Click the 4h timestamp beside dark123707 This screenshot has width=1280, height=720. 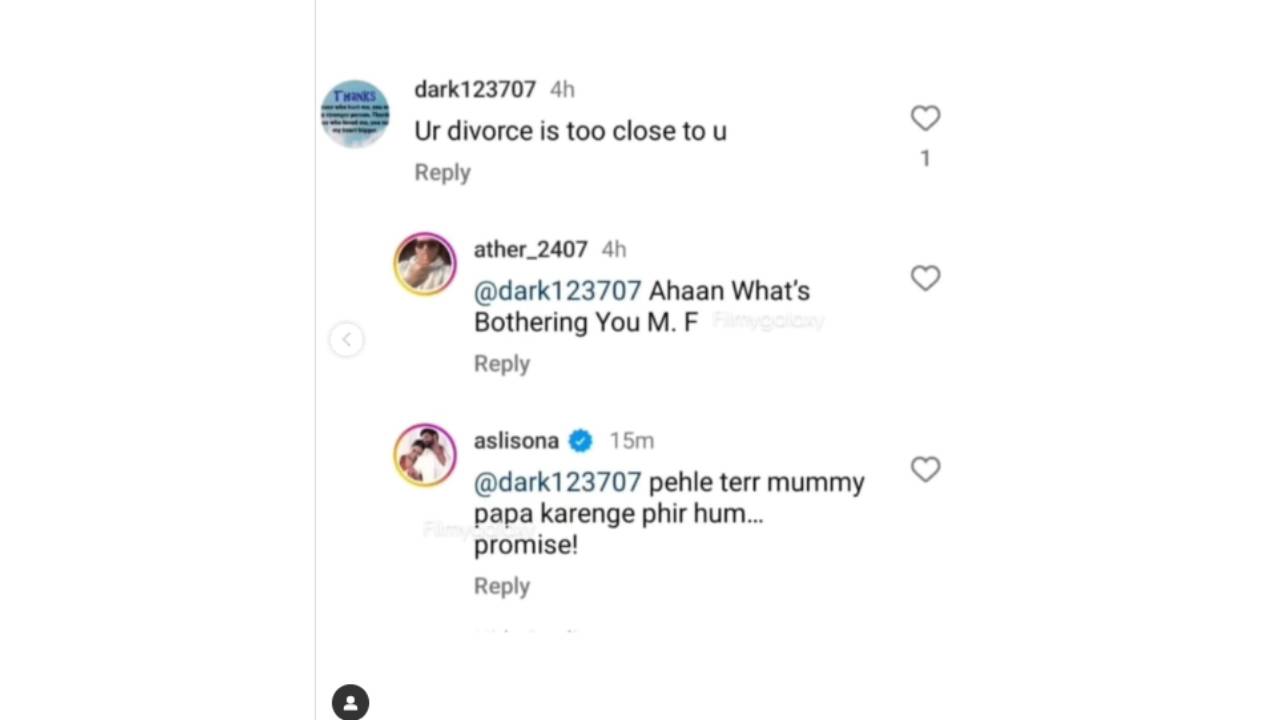[x=562, y=90]
